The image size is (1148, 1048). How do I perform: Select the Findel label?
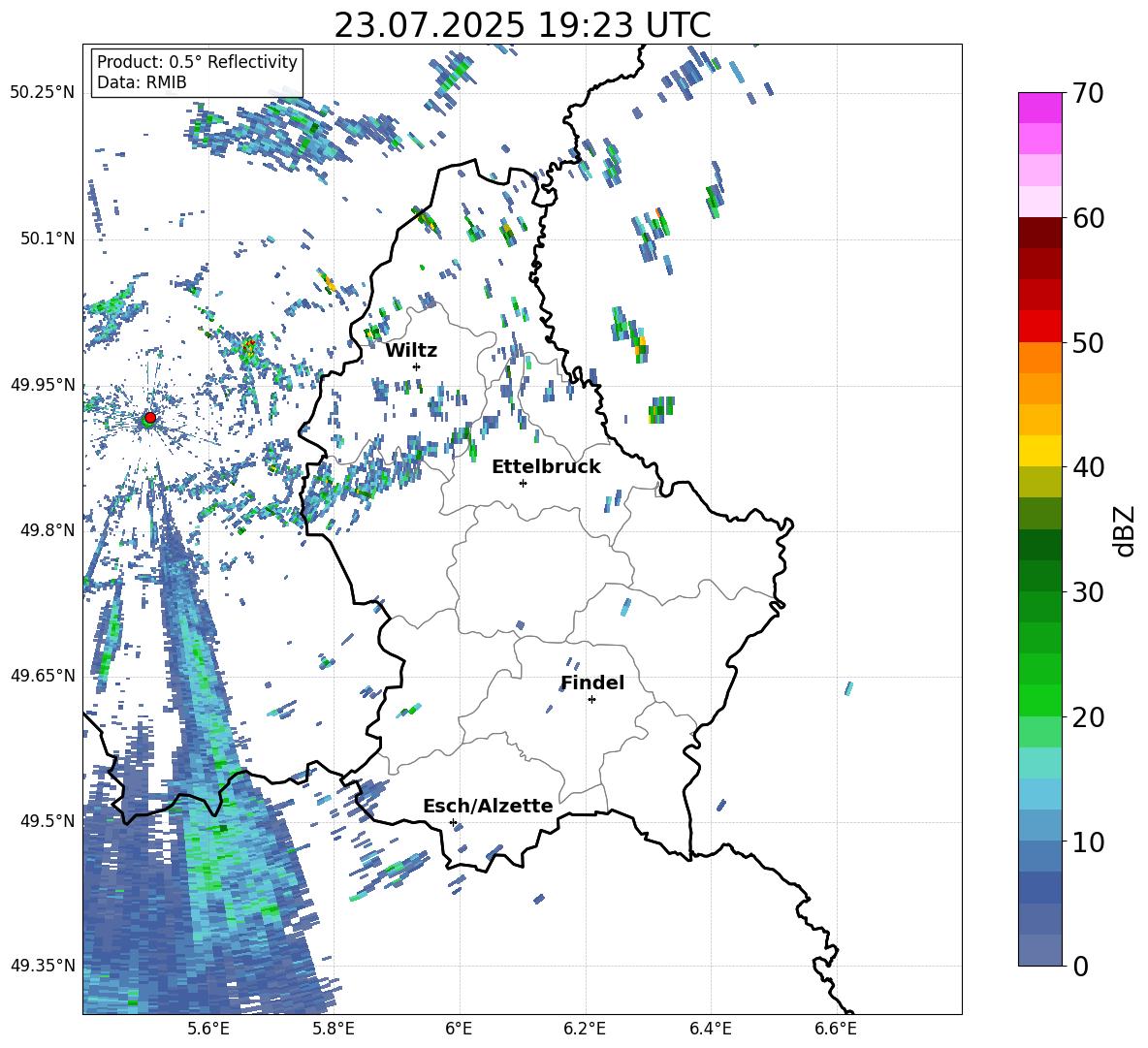pyautogui.click(x=592, y=683)
